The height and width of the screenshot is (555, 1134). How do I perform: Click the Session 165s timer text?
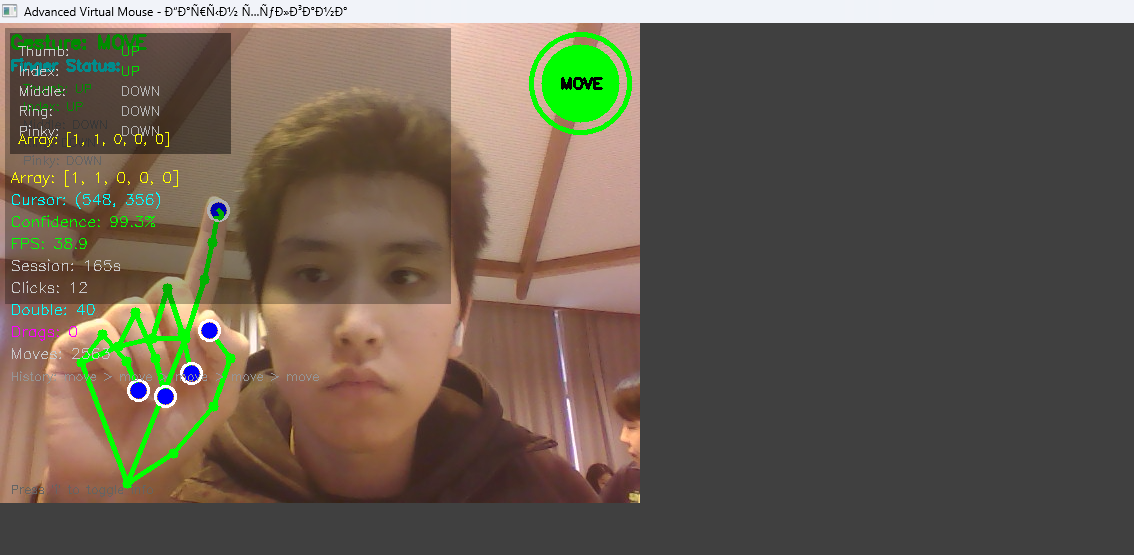click(x=65, y=266)
